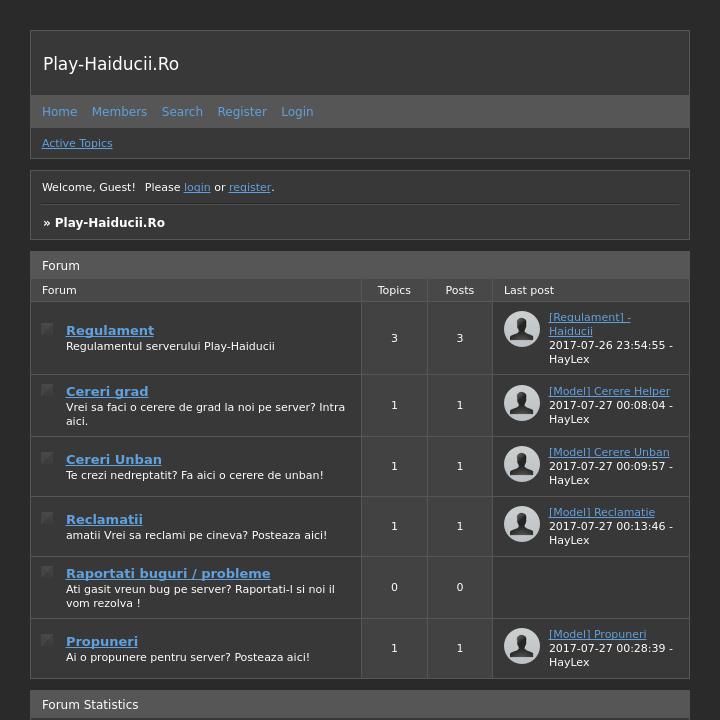This screenshot has height=720, width=720.
Task: Open the Search page in navigation bar
Action: 182,112
